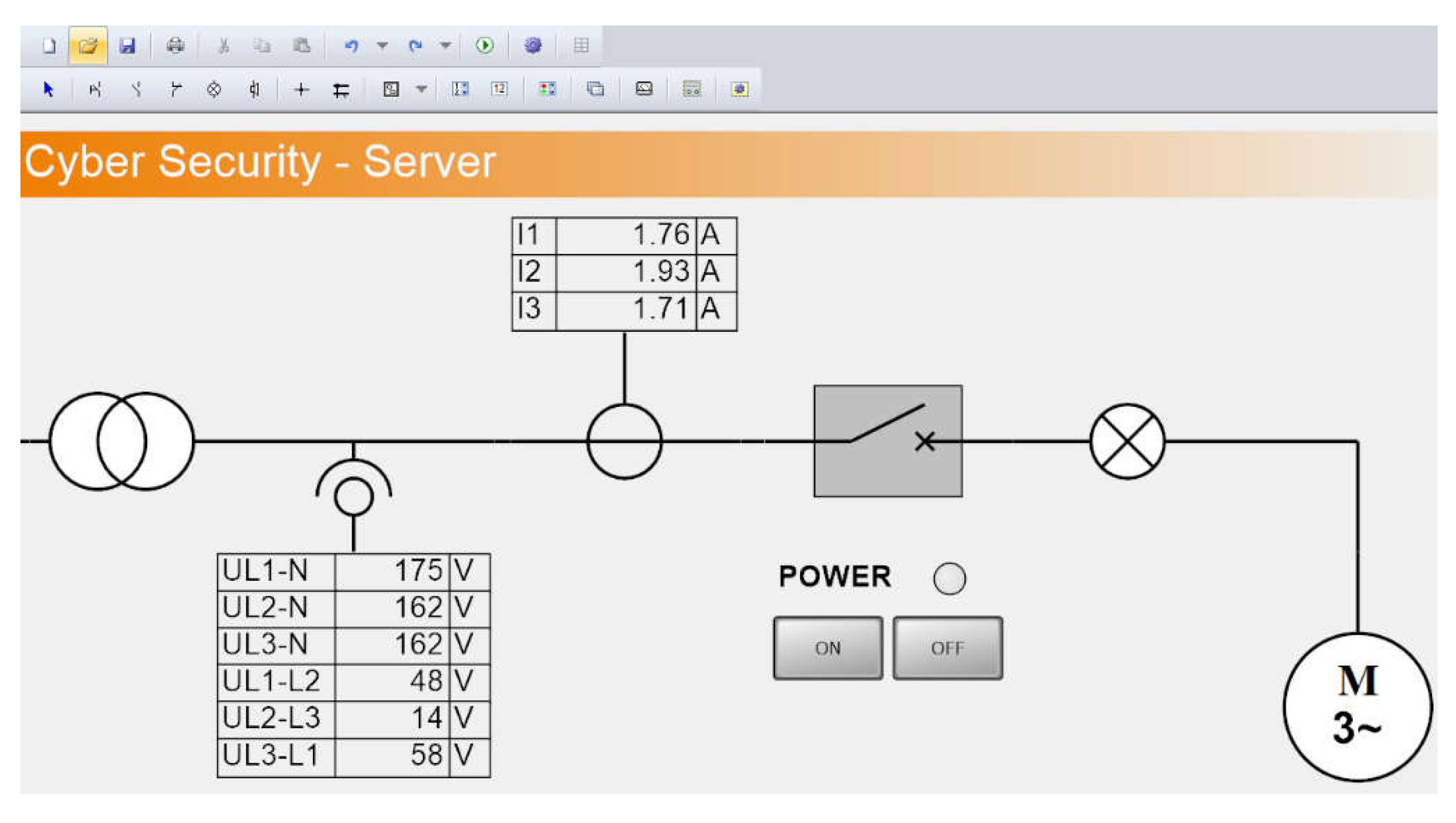Click the ON power button
Viewport: 1456px width, 823px height.
coord(828,648)
